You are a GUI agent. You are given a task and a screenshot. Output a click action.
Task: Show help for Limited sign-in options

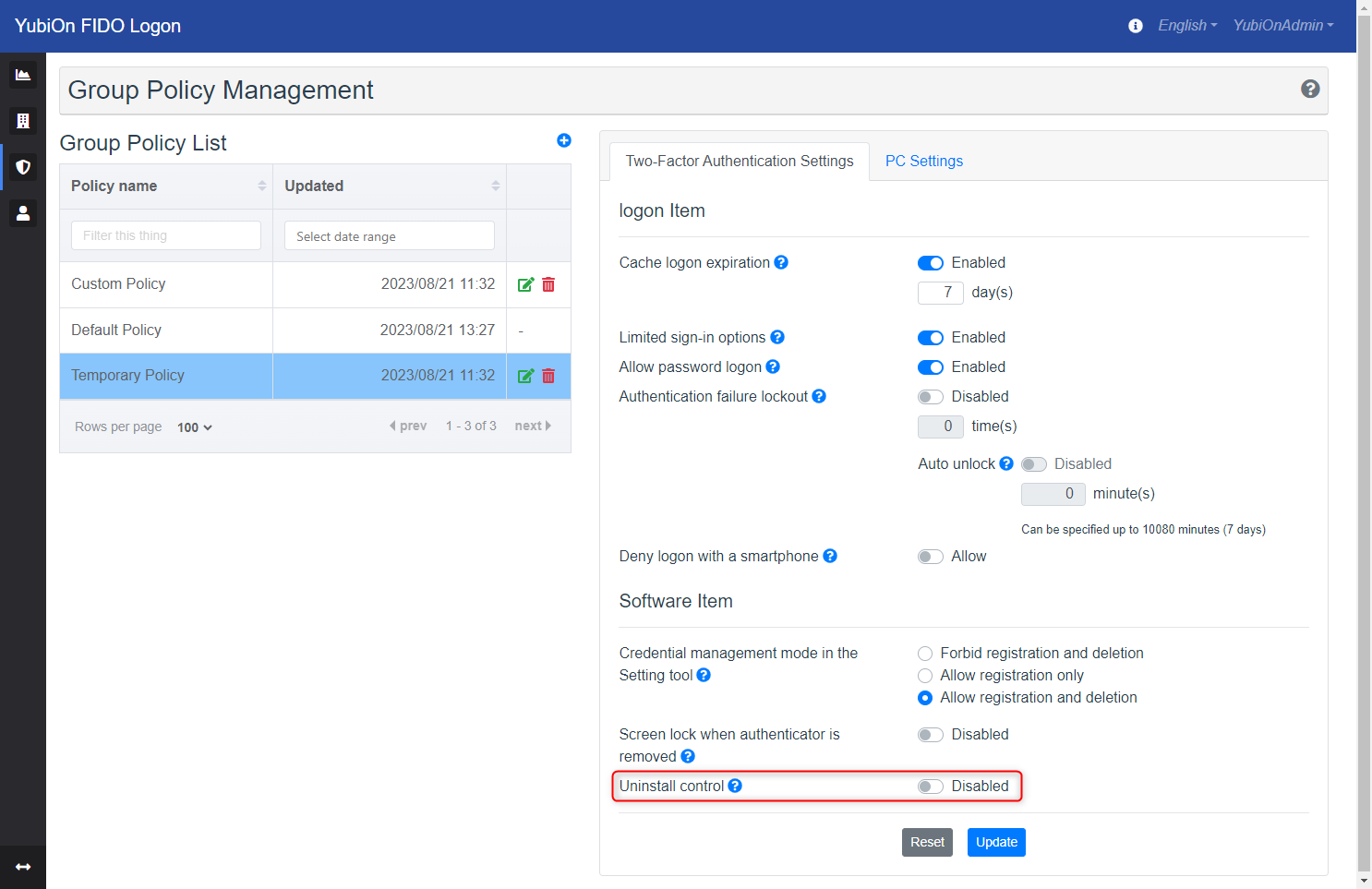point(777,337)
